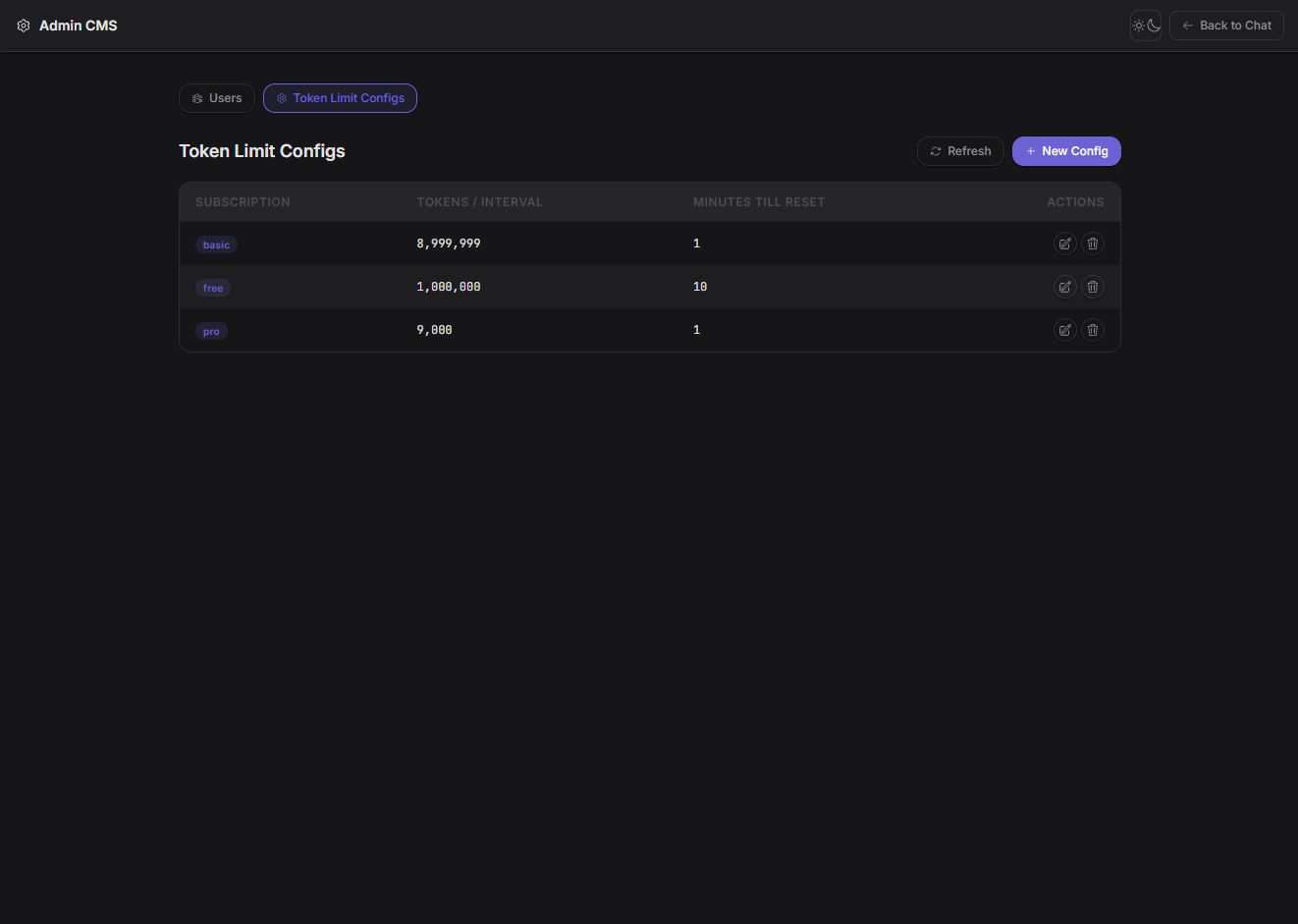Viewport: 1298px width, 924px height.
Task: Select the 1,000,000 tokens value
Action: pos(449,287)
